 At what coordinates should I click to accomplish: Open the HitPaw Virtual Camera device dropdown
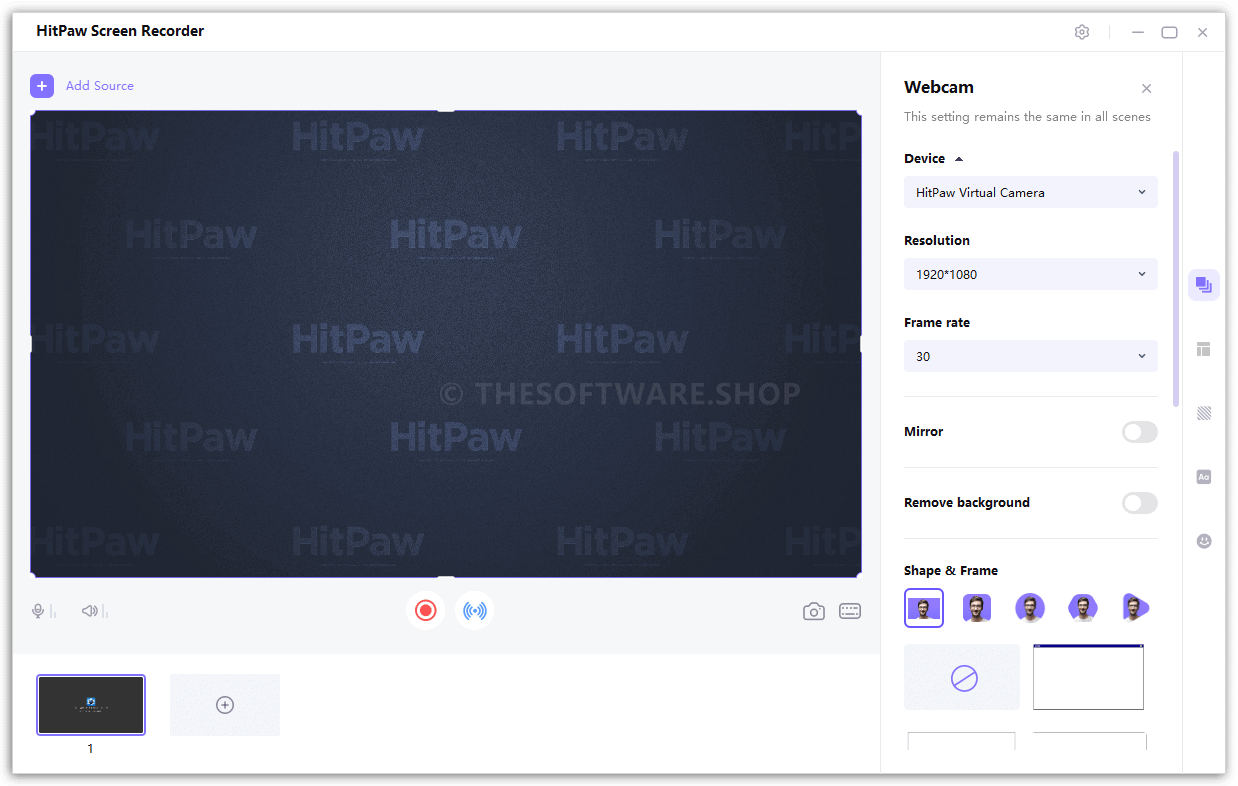[1031, 192]
